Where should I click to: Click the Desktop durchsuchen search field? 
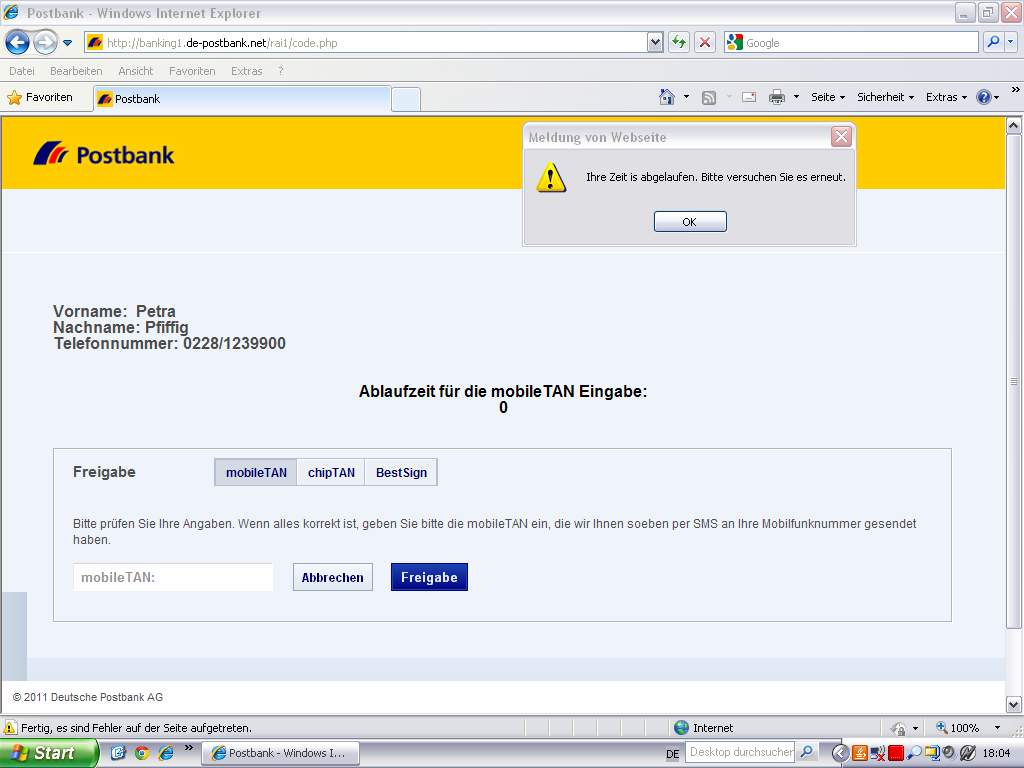tap(741, 752)
